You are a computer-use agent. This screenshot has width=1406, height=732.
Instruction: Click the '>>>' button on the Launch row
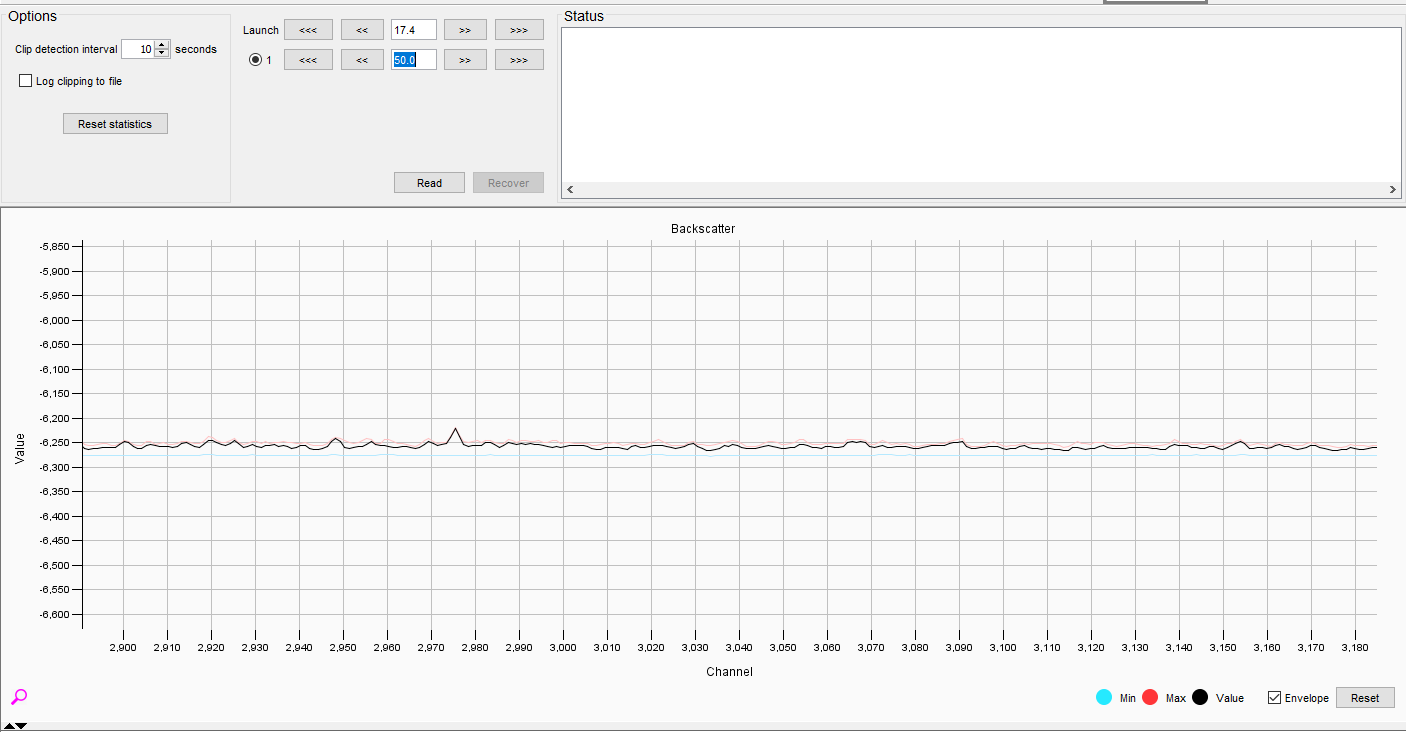(x=519, y=29)
